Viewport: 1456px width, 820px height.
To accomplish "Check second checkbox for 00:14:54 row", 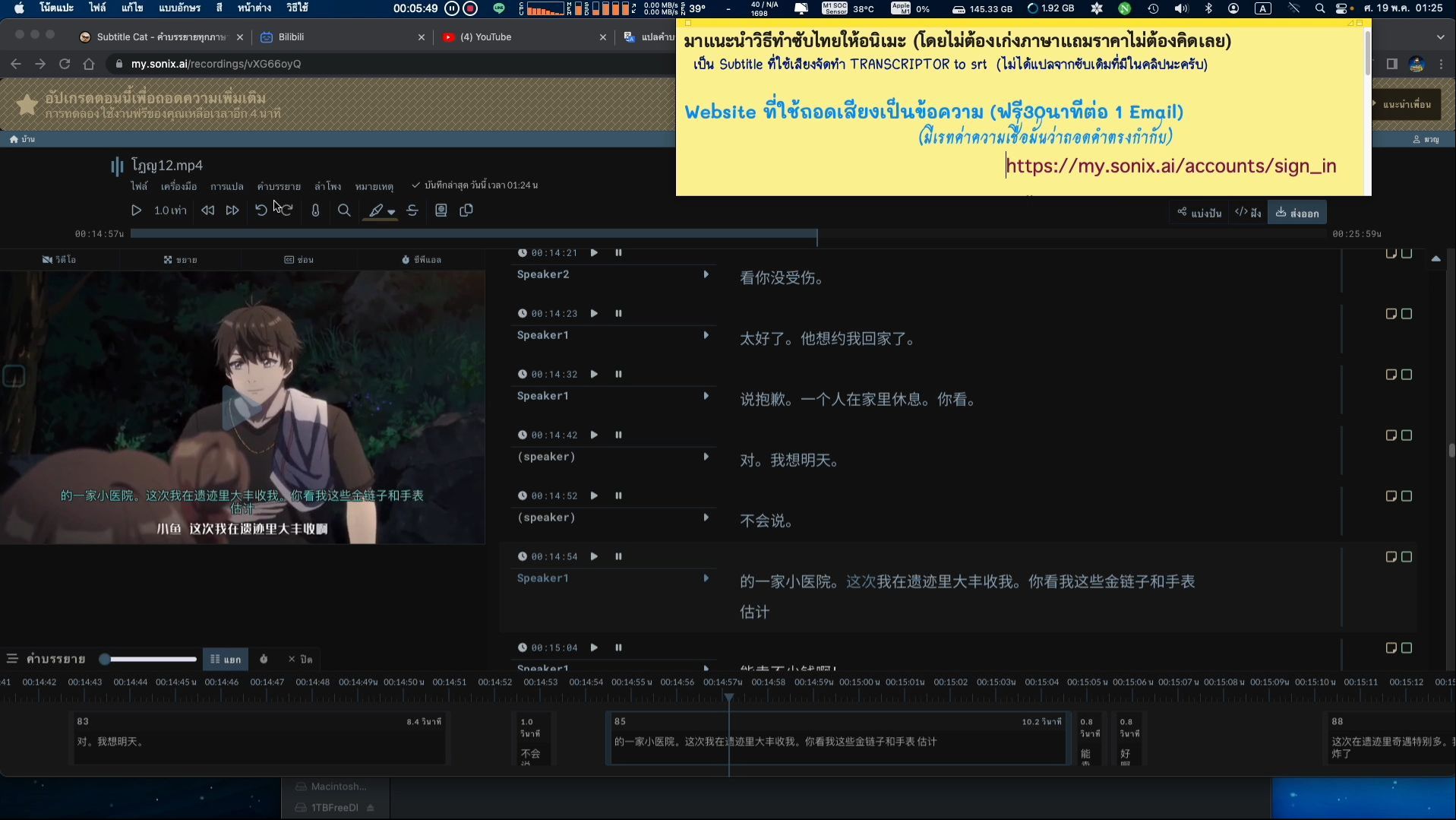I will tap(1407, 557).
